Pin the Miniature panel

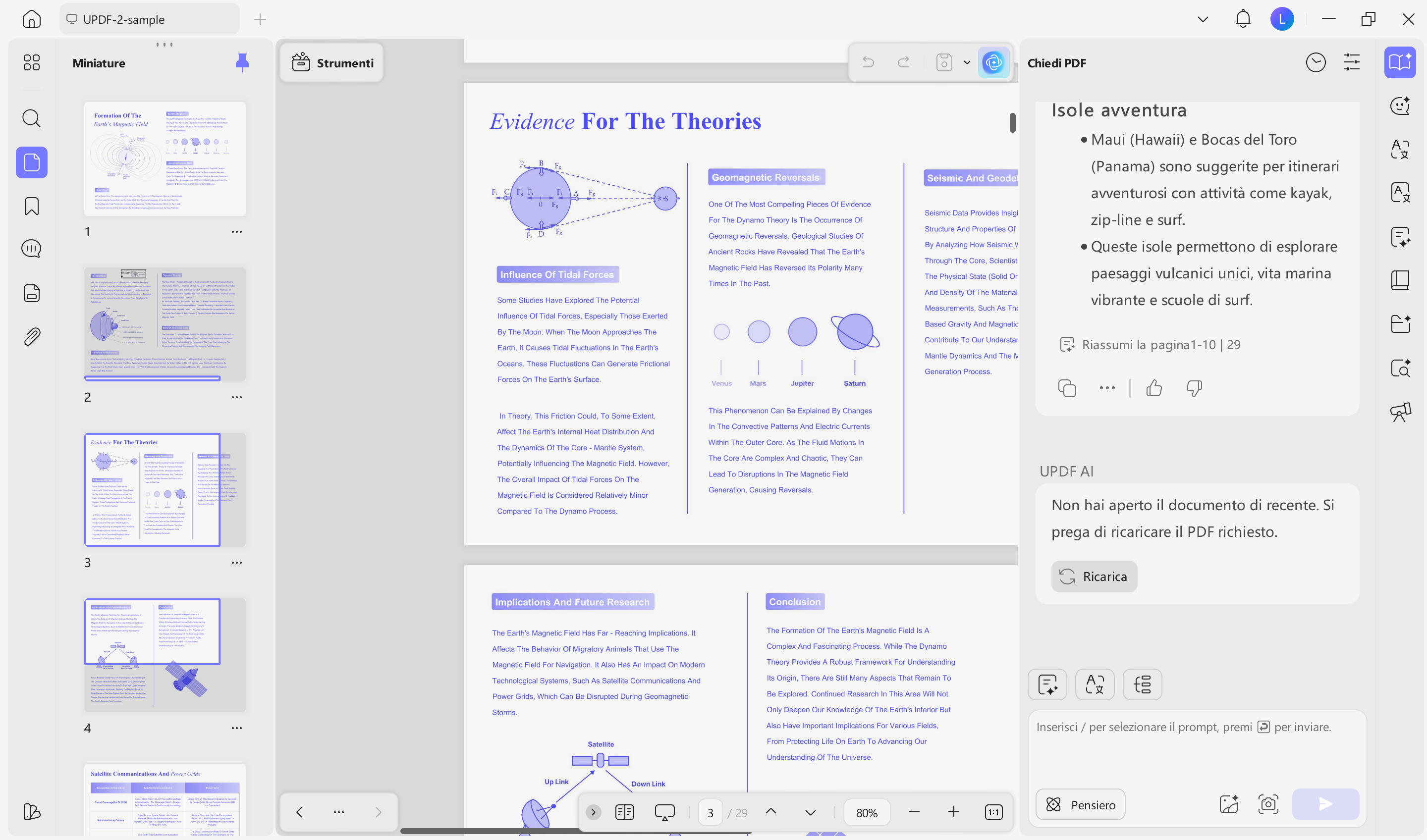(242, 63)
